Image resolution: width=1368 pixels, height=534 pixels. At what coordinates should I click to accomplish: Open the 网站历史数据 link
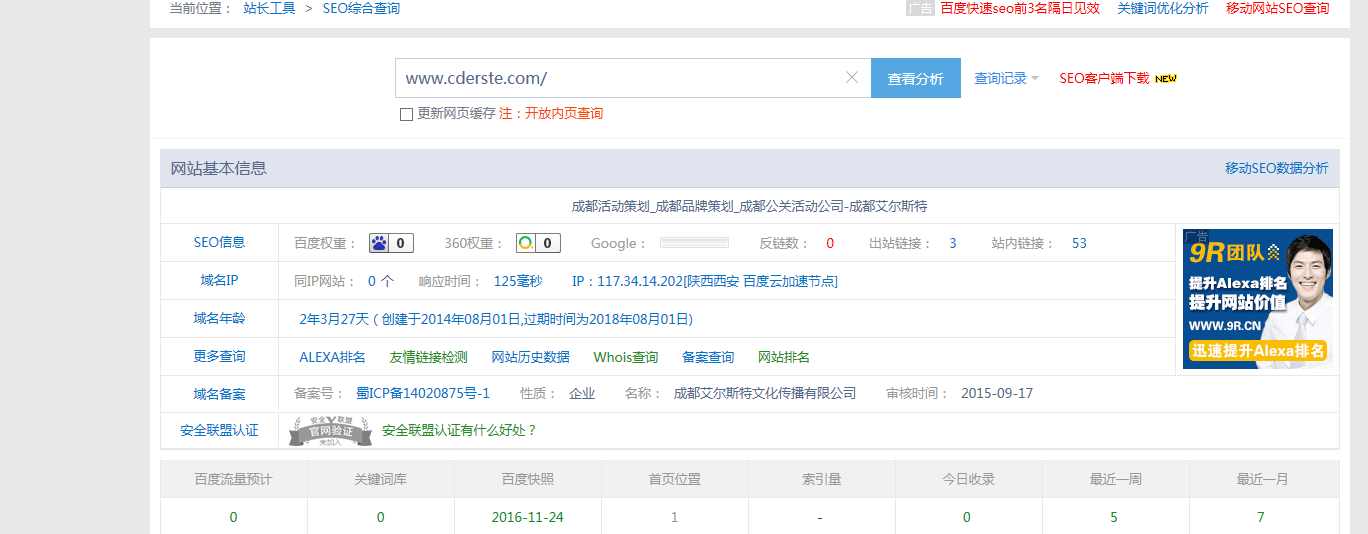pyautogui.click(x=530, y=357)
